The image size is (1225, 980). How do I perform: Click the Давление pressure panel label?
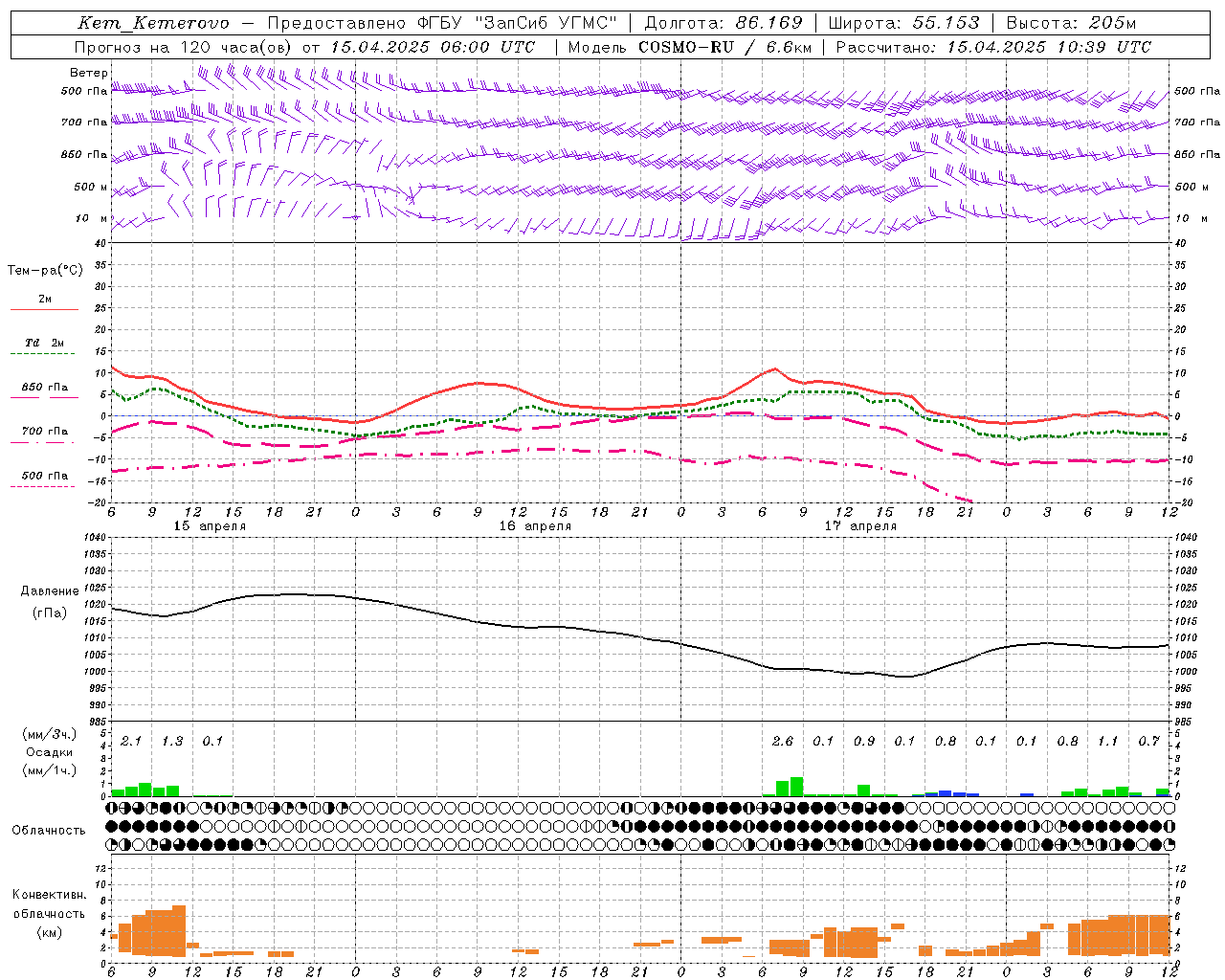[x=49, y=590]
